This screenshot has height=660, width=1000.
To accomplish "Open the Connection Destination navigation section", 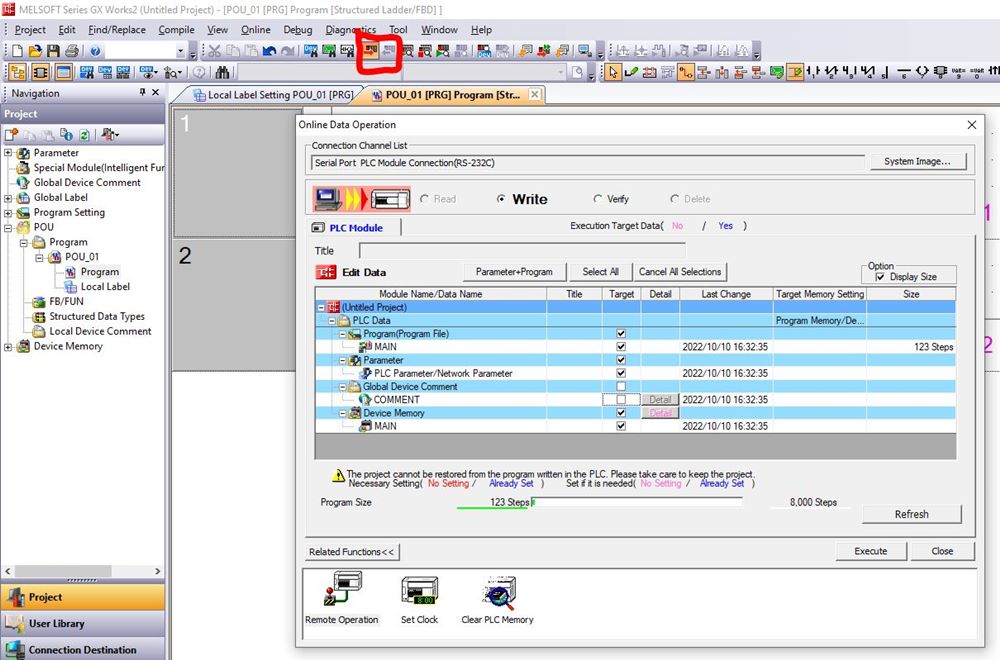I will click(83, 649).
